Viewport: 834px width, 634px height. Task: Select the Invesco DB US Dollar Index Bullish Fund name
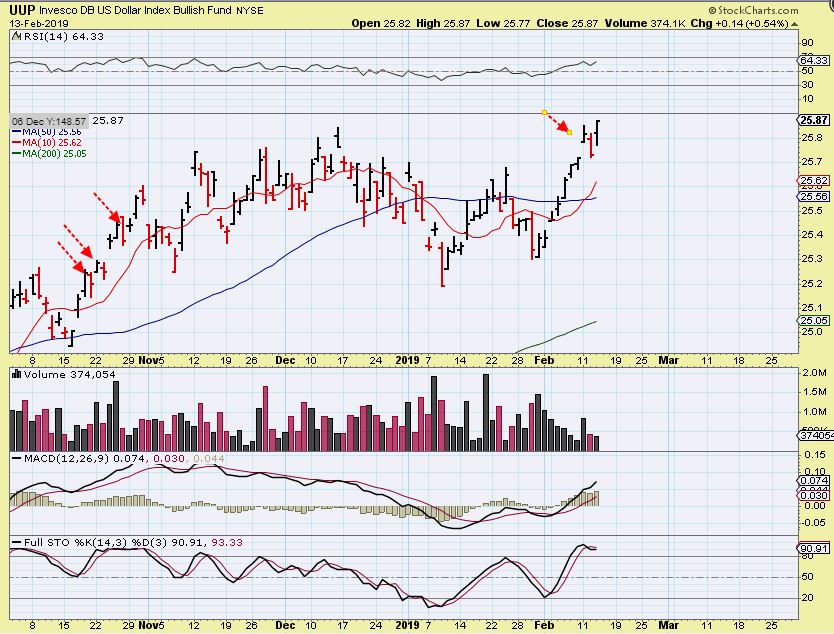(135, 10)
